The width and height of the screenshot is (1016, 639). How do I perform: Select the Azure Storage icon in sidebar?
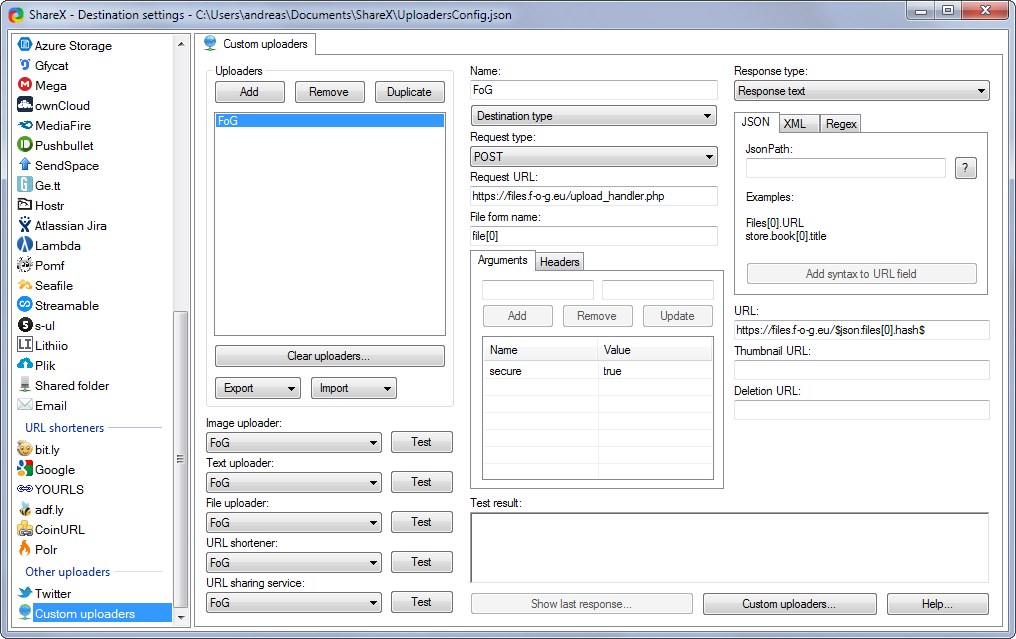coord(25,45)
